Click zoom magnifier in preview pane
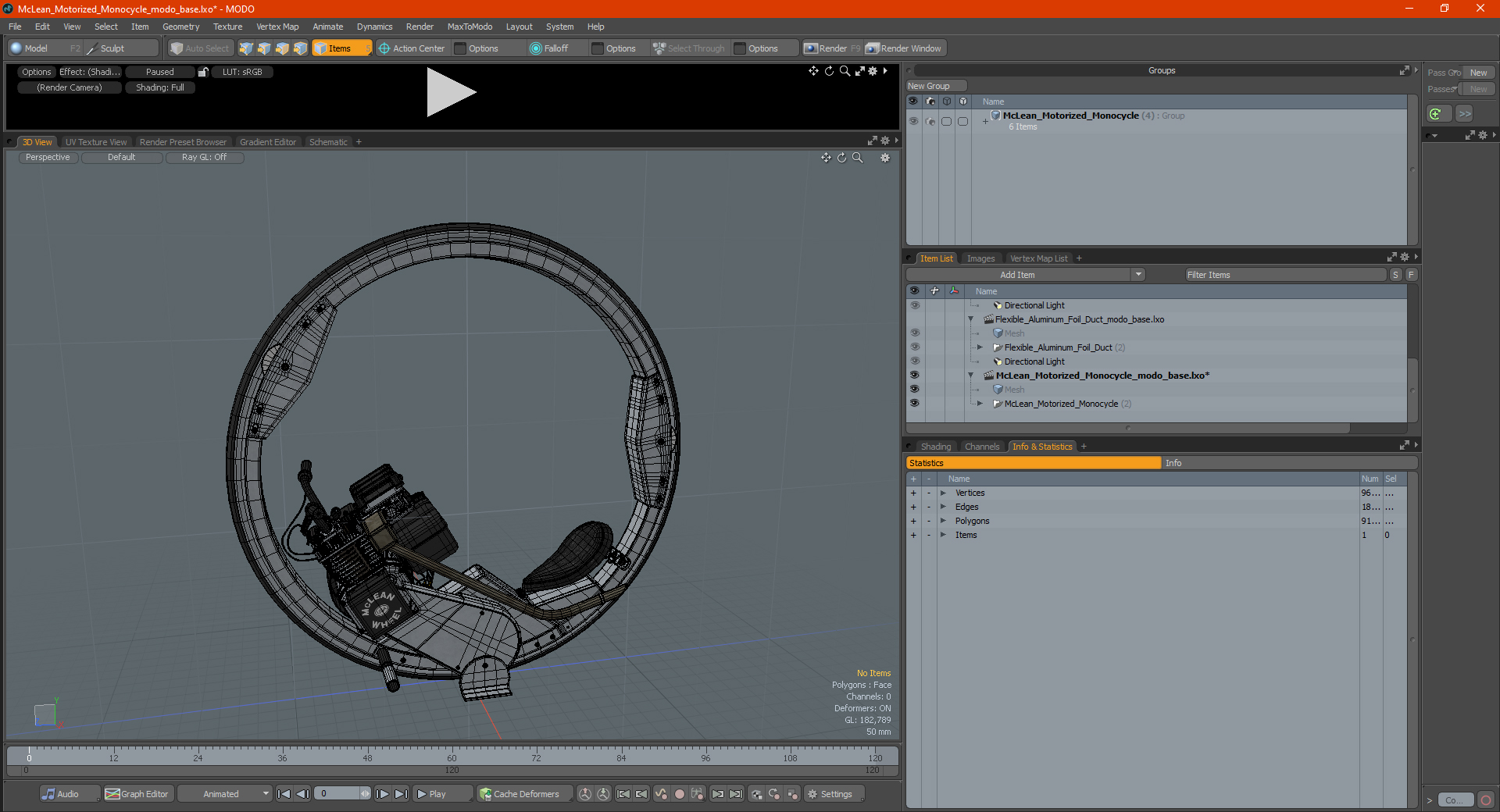This screenshot has height=812, width=1500. (x=844, y=71)
